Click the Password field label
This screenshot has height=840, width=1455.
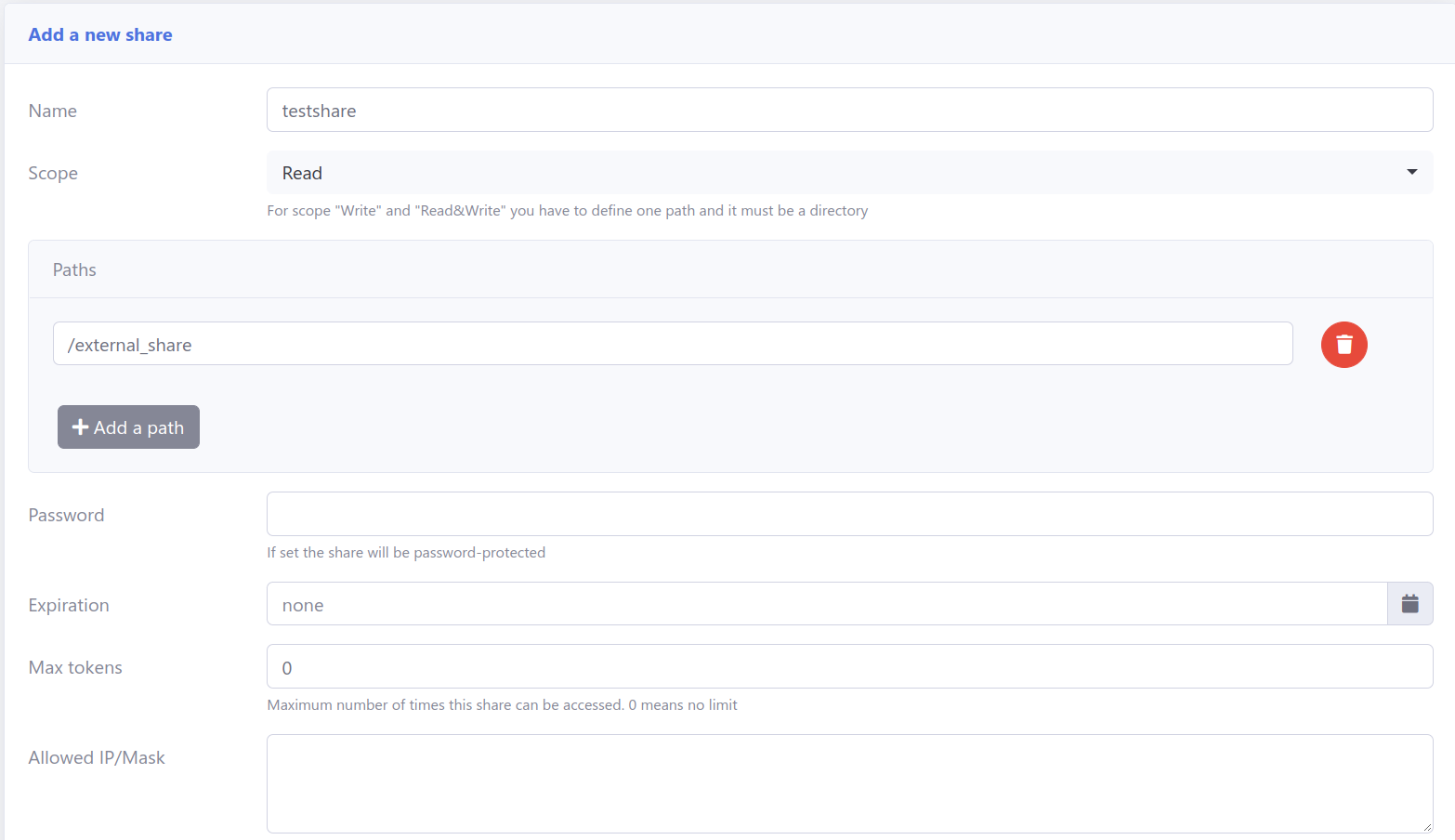pyautogui.click(x=66, y=515)
